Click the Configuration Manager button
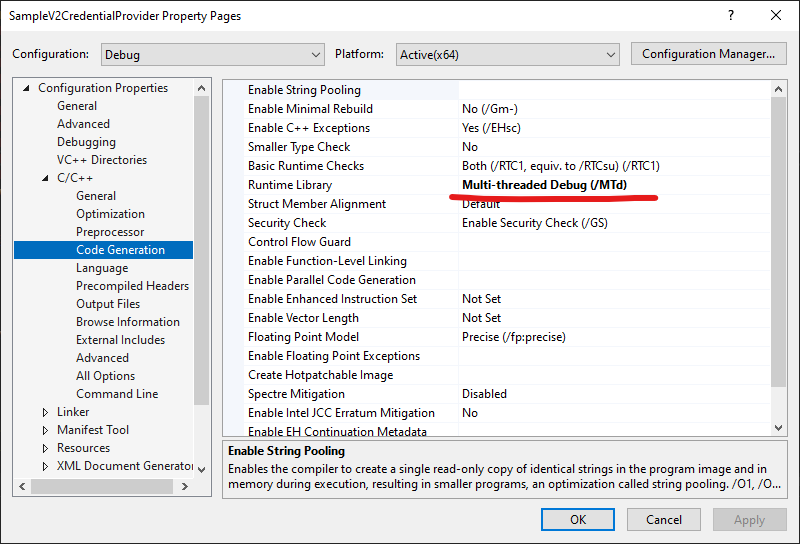The width and height of the screenshot is (800, 544). pyautogui.click(x=708, y=54)
